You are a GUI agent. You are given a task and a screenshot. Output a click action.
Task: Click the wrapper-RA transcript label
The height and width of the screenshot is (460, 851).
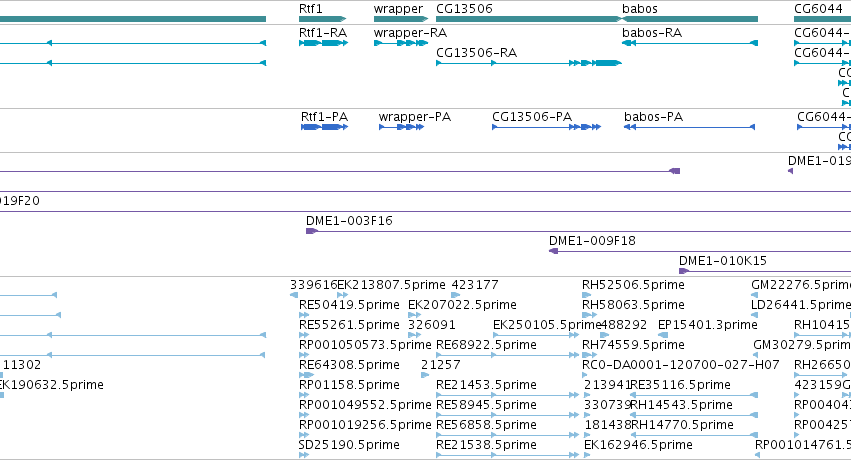410,33
